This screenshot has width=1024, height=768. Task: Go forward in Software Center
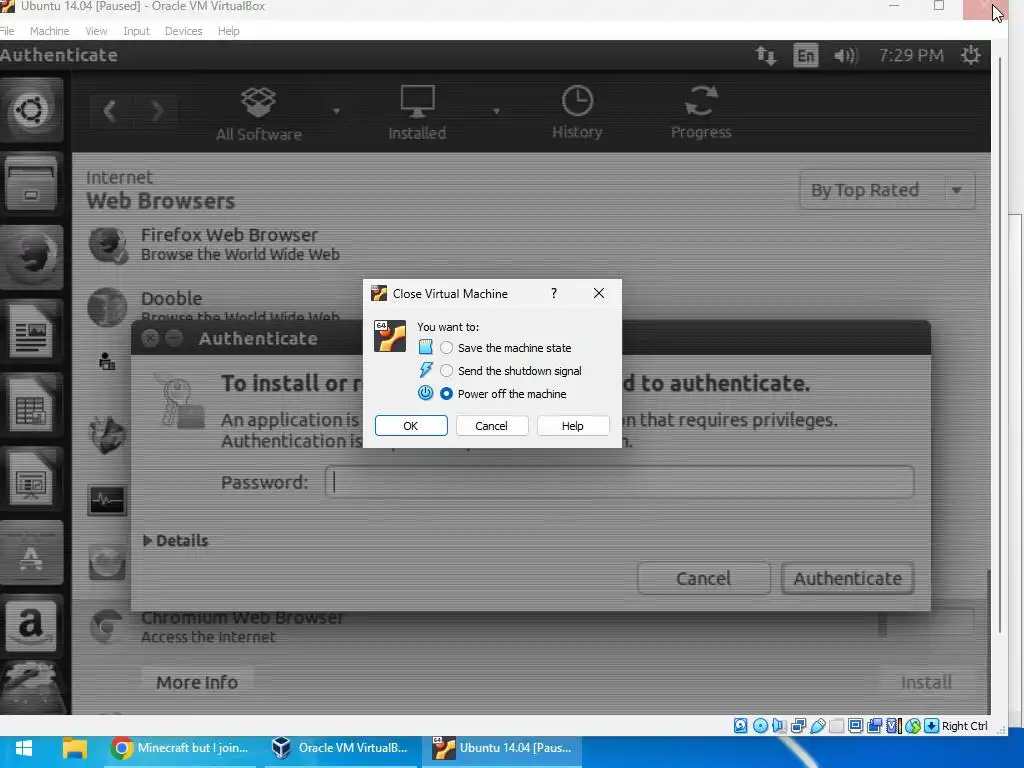pos(157,111)
